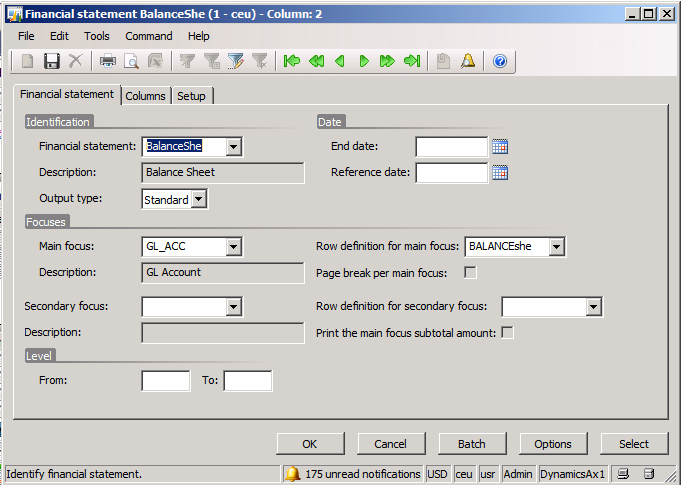Save using the floppy disk icon
681x485 pixels.
coord(52,61)
